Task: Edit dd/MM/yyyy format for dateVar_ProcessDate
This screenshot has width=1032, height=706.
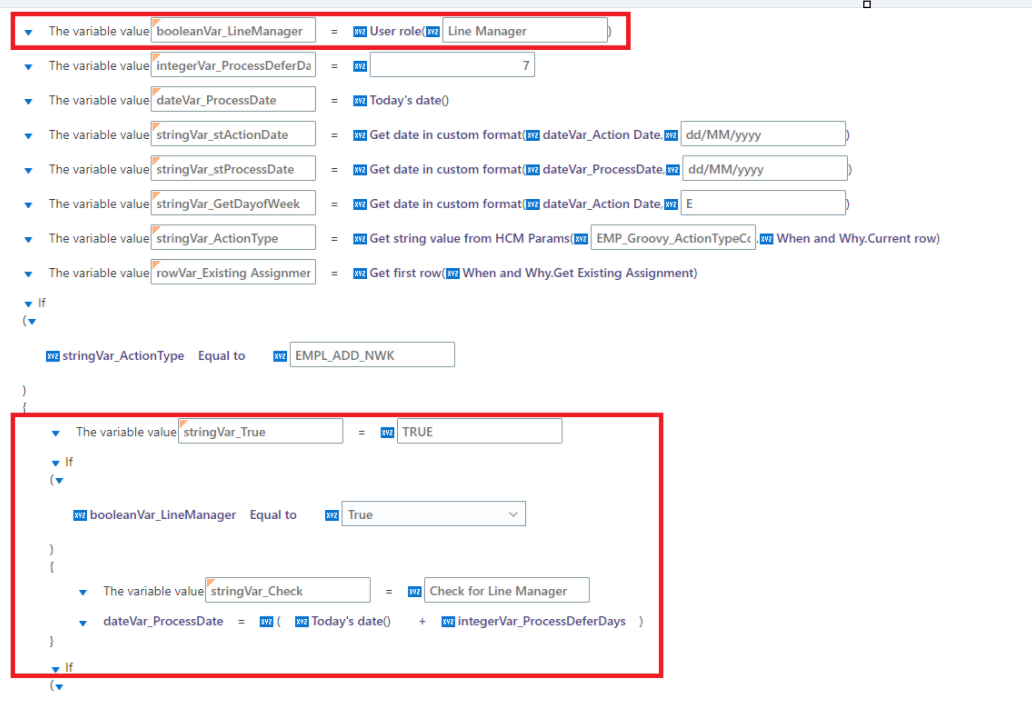Action: pos(765,168)
